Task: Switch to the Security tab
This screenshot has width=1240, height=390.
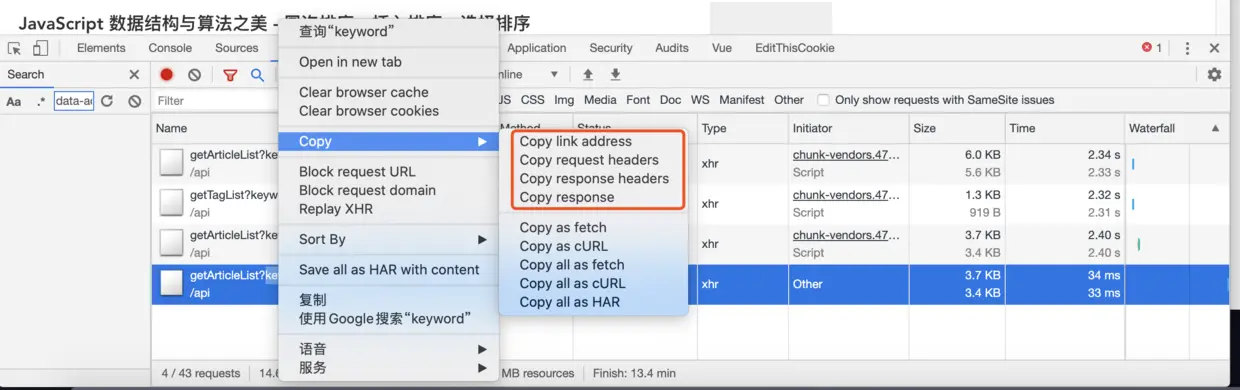Action: pos(611,48)
